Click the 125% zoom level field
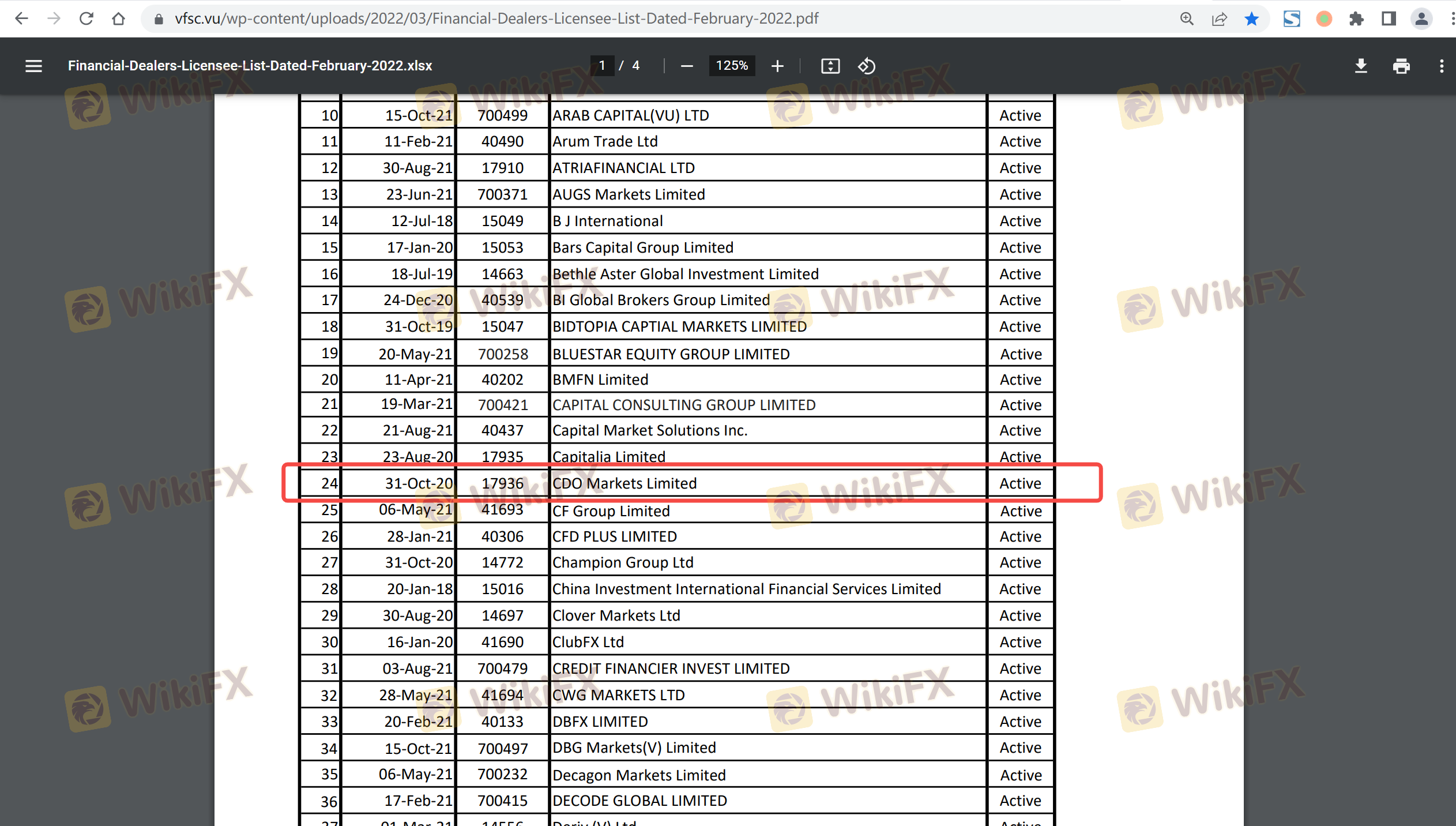The image size is (1456, 826). coord(731,66)
